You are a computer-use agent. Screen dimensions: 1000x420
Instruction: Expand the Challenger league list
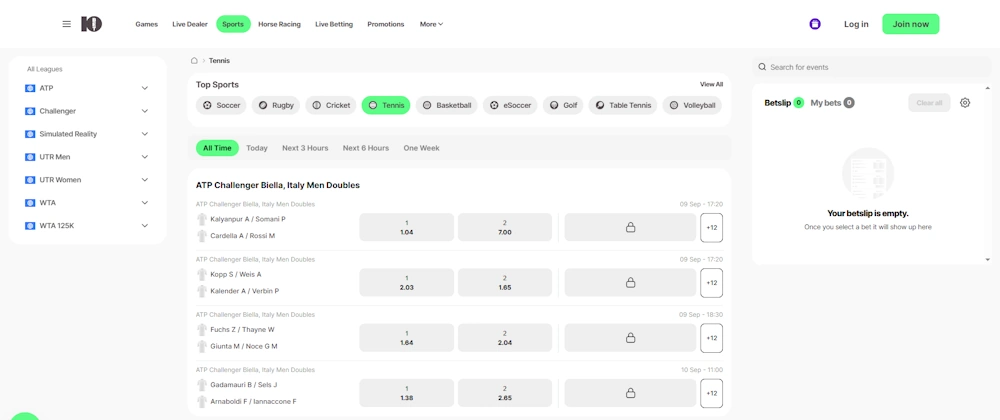[145, 111]
